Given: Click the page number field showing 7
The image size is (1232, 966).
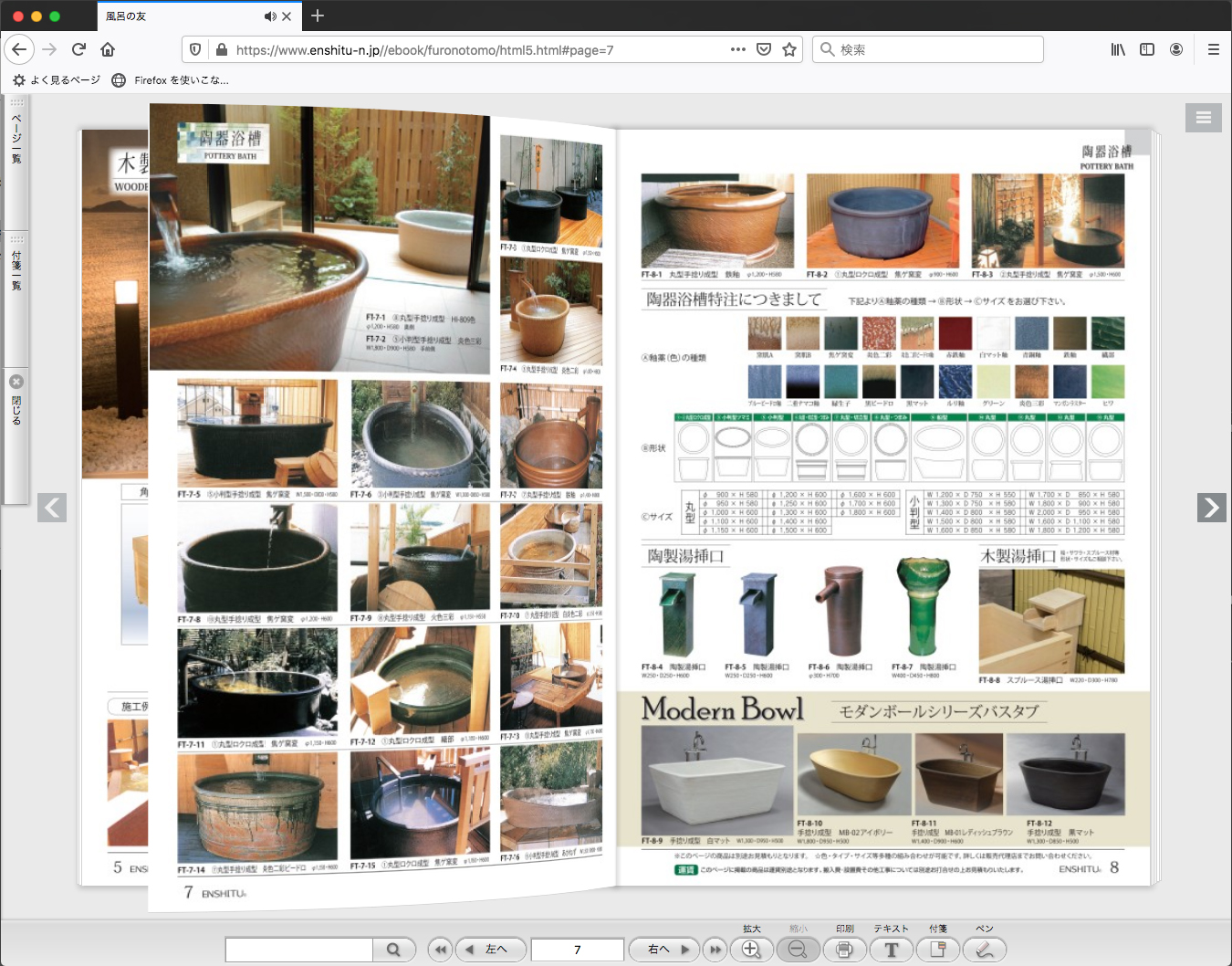Looking at the screenshot, I should coord(577,950).
